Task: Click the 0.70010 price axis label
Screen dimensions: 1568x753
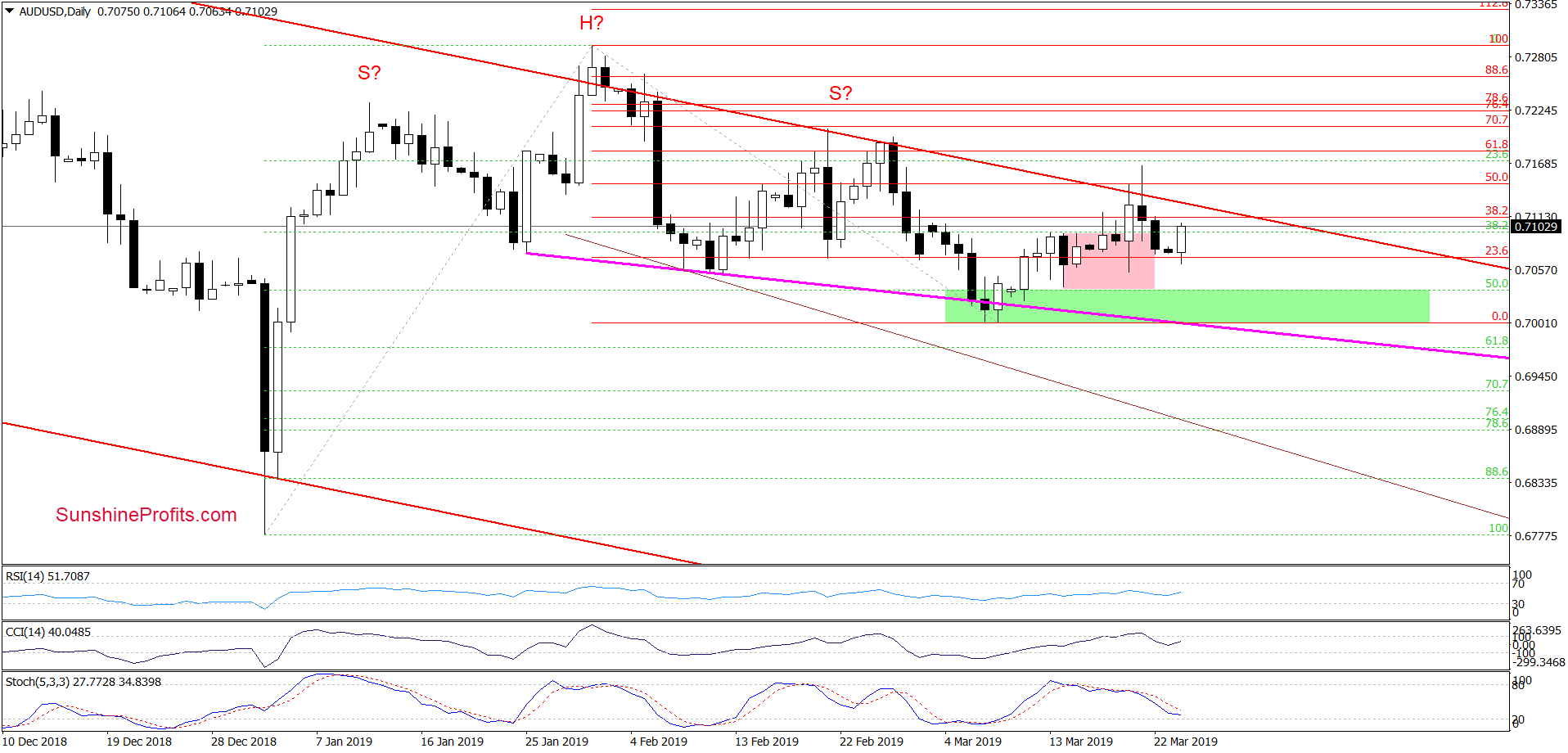Action: 1536,323
